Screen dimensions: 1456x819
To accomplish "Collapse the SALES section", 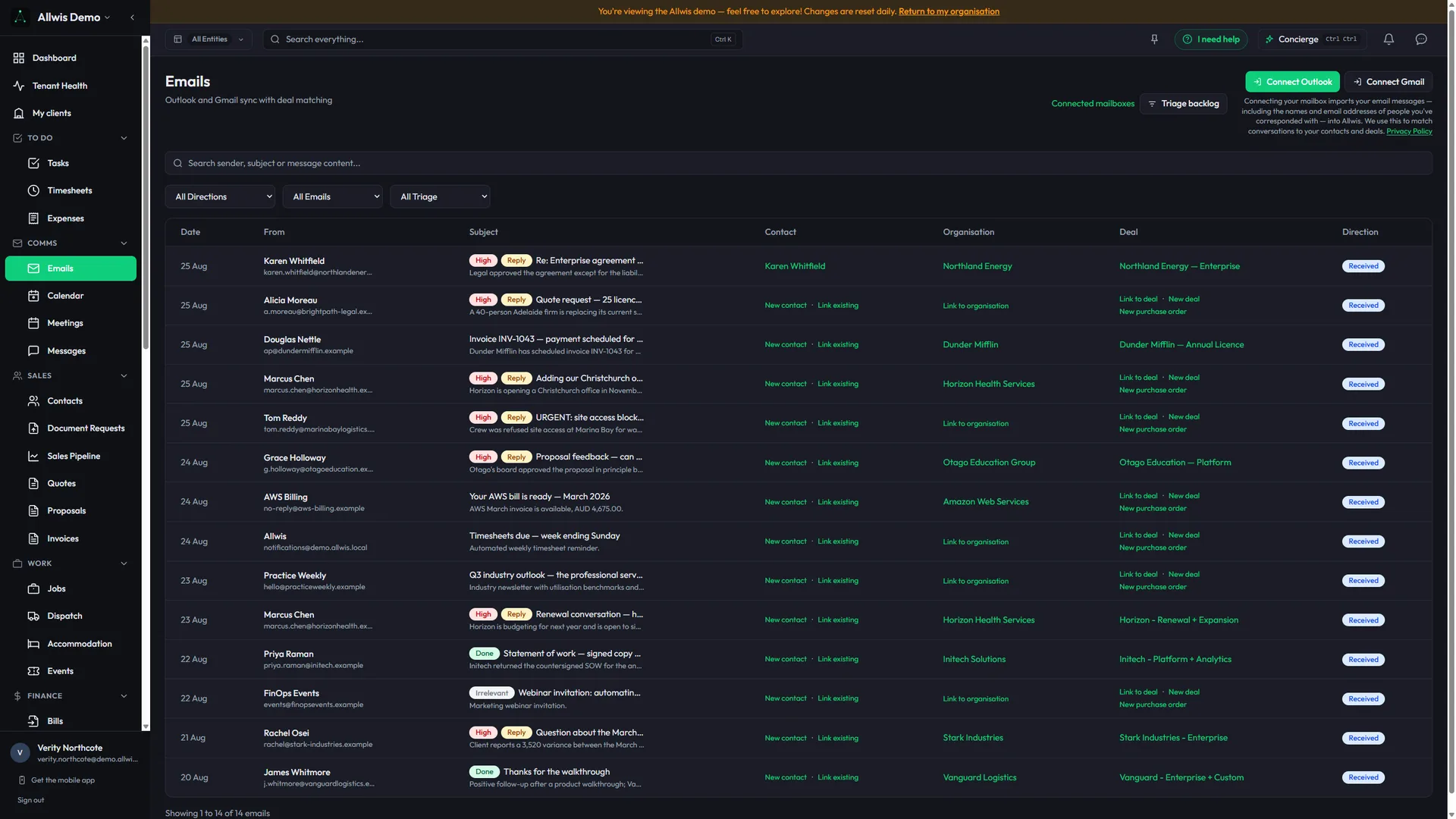I will click(x=124, y=376).
